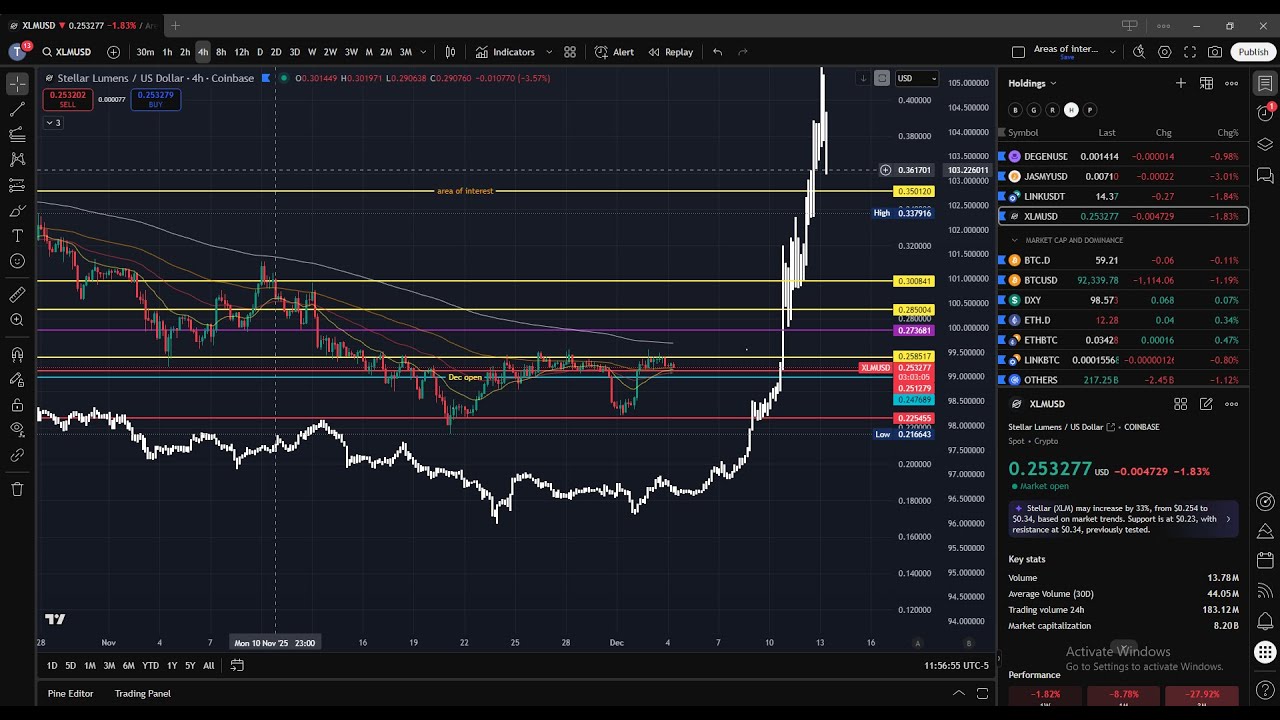Image resolution: width=1280 pixels, height=720 pixels.
Task: Open quick search lightning icon
Action: click(1139, 52)
